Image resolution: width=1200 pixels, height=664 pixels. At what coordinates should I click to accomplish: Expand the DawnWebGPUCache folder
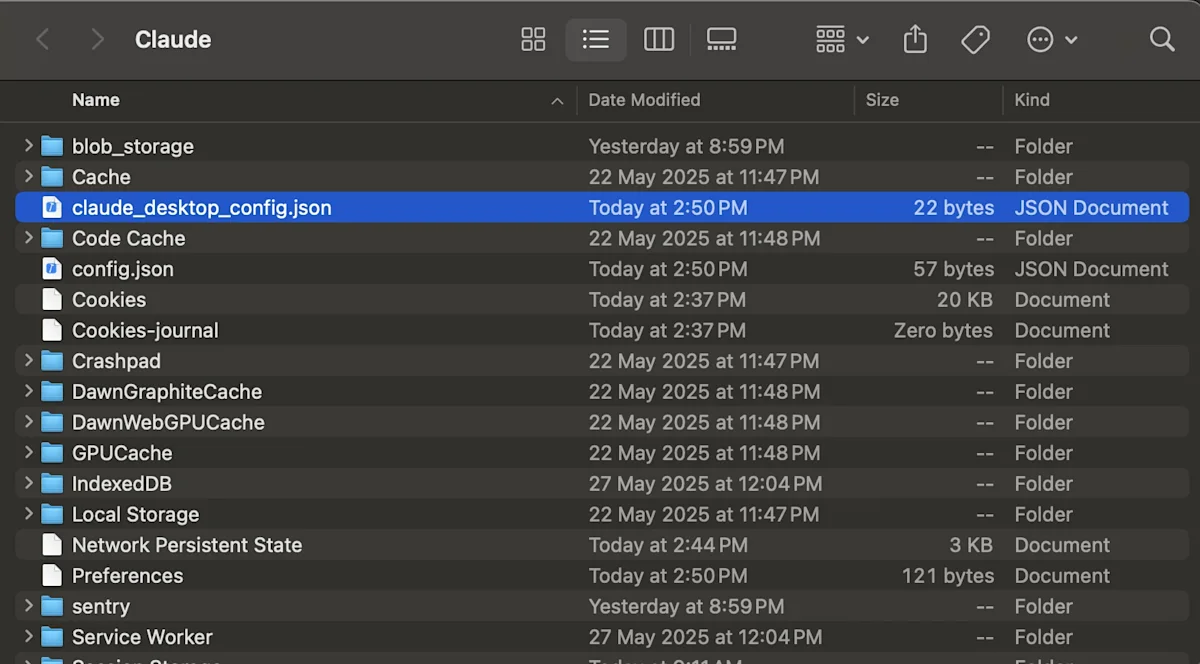tap(28, 422)
